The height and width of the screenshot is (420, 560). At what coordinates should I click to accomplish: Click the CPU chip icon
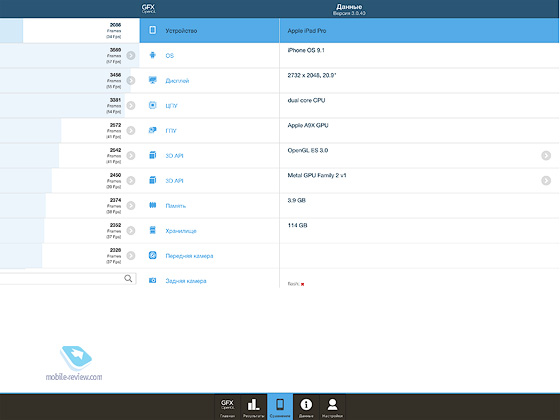tap(152, 105)
